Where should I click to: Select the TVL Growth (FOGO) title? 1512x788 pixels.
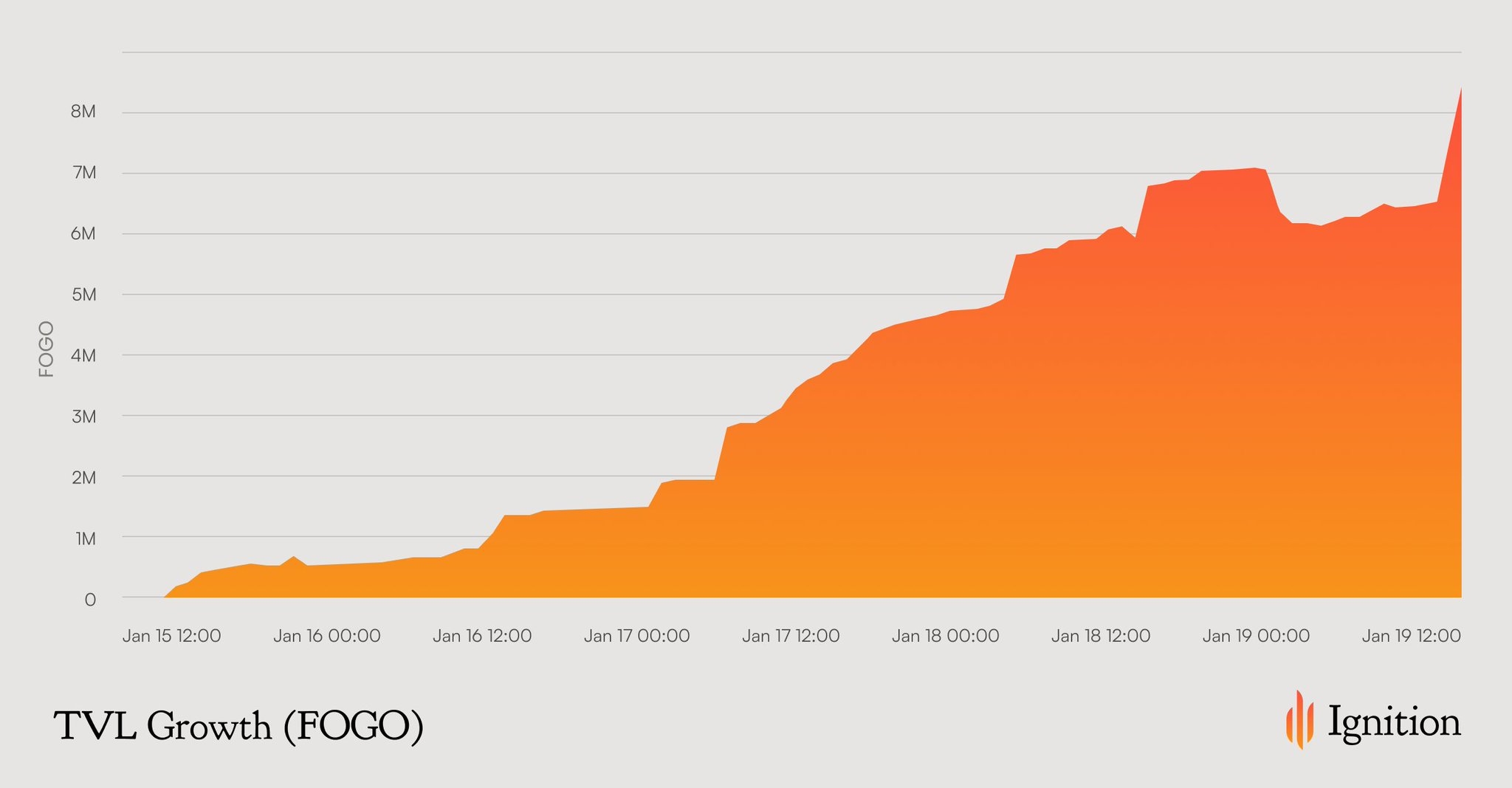[238, 726]
